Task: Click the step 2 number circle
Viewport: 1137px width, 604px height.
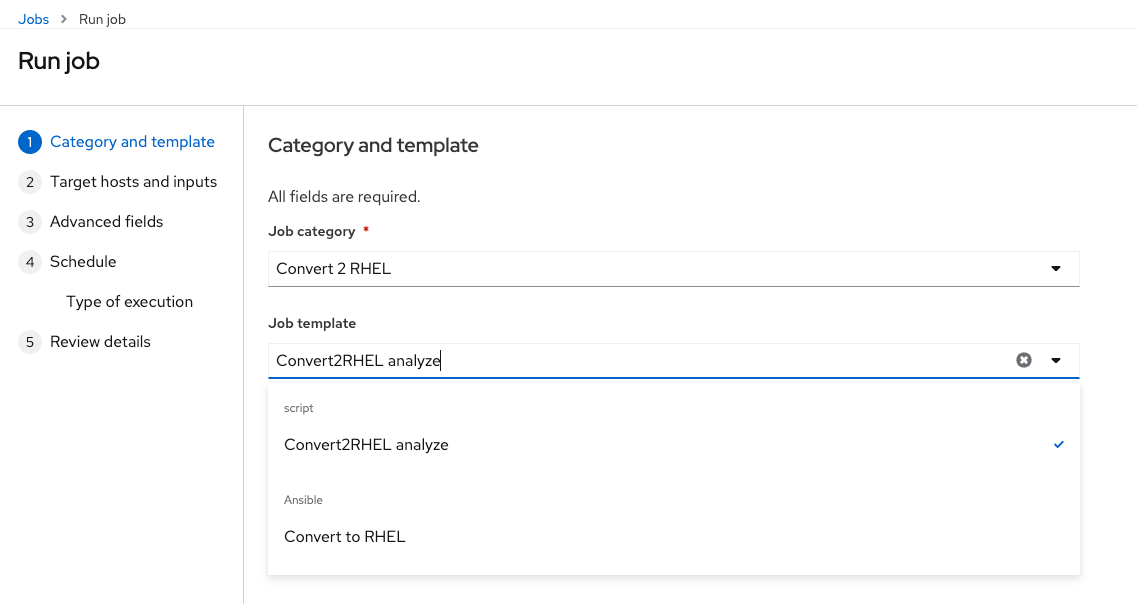Action: point(30,182)
